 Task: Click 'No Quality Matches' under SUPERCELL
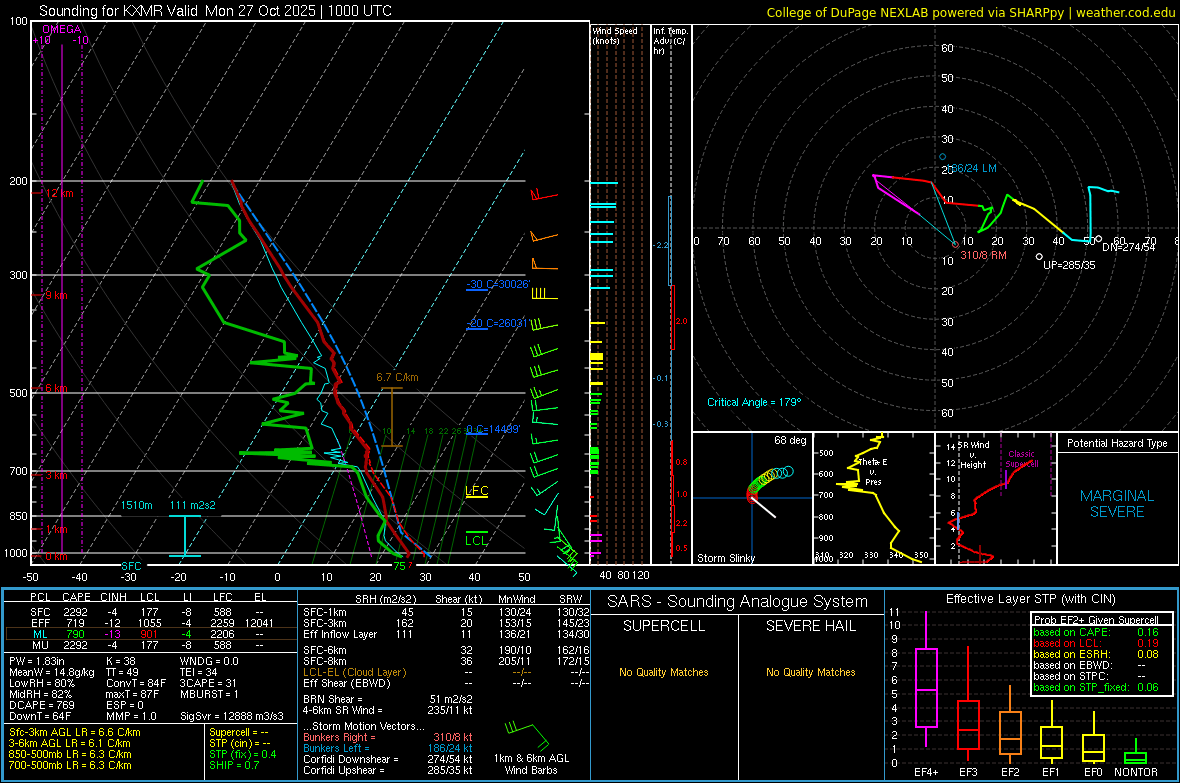pos(664,672)
